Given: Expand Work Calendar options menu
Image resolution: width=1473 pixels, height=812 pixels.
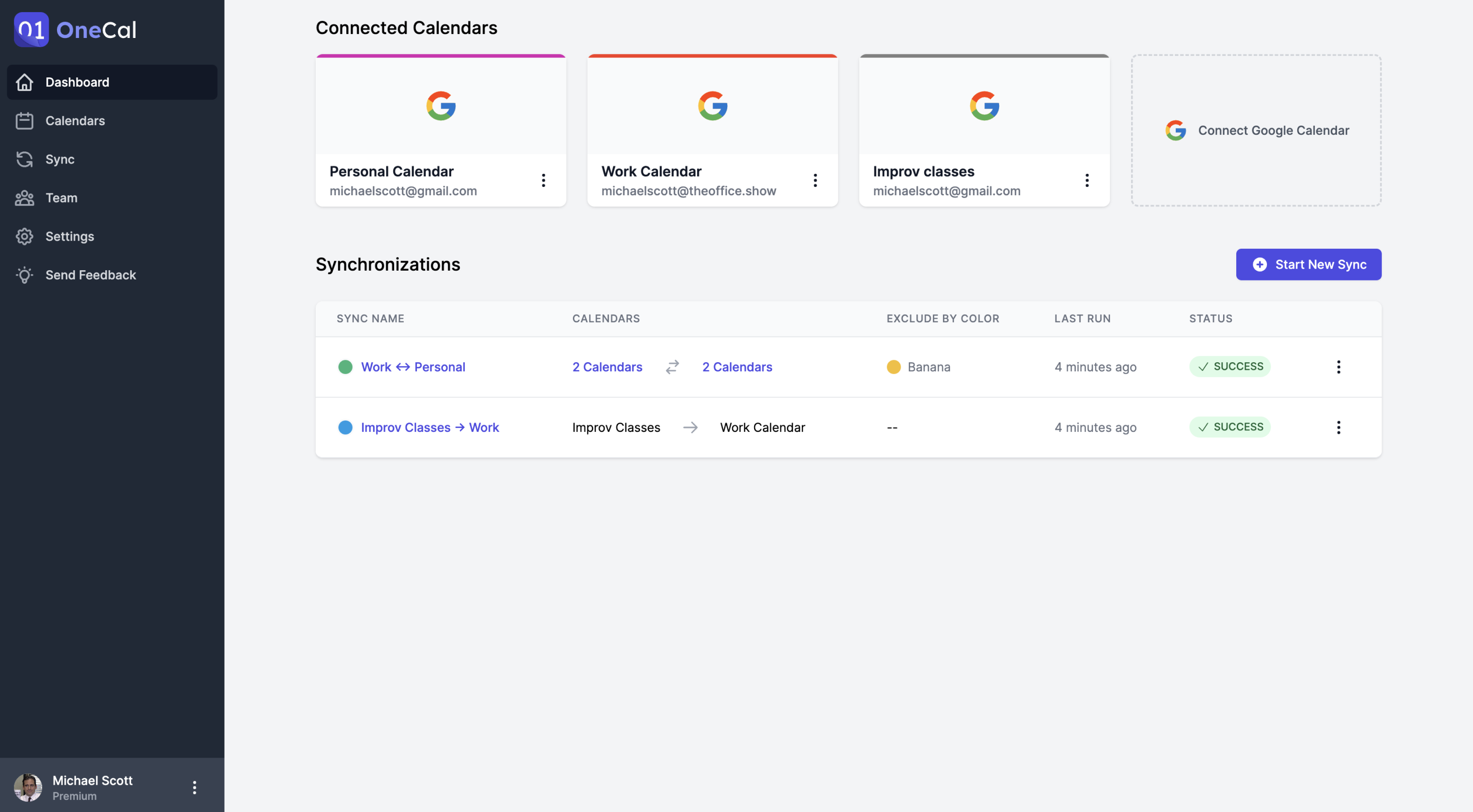Looking at the screenshot, I should 816,180.
